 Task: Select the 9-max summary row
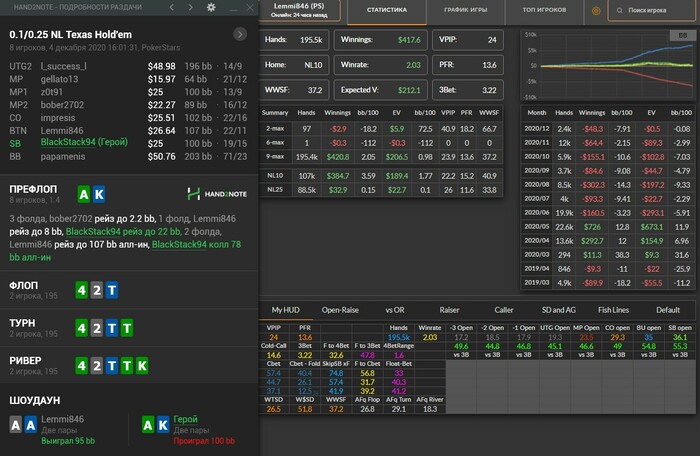pyautogui.click(x=381, y=157)
